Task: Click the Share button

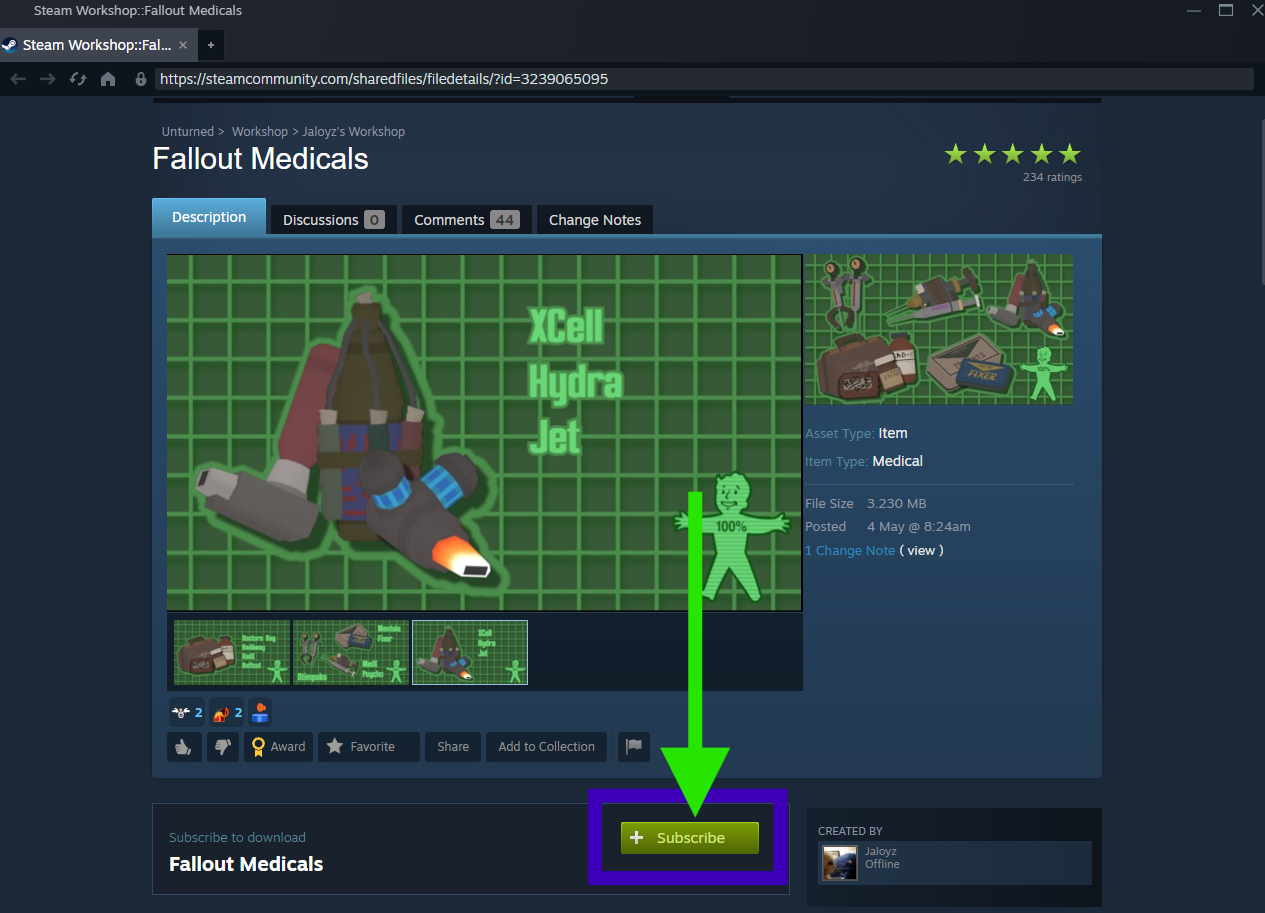Action: 453,746
